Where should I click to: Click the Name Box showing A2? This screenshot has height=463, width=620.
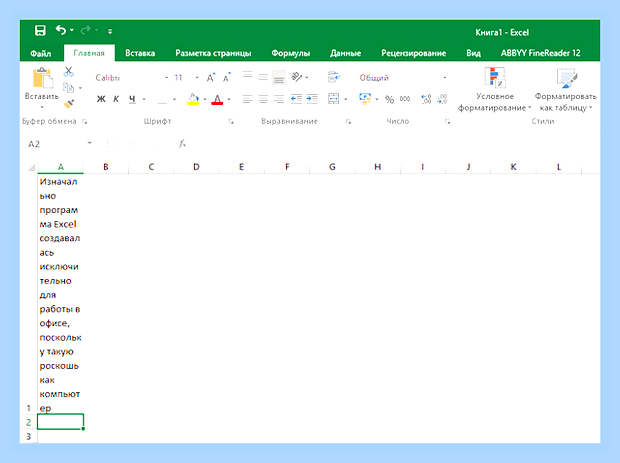click(x=55, y=144)
